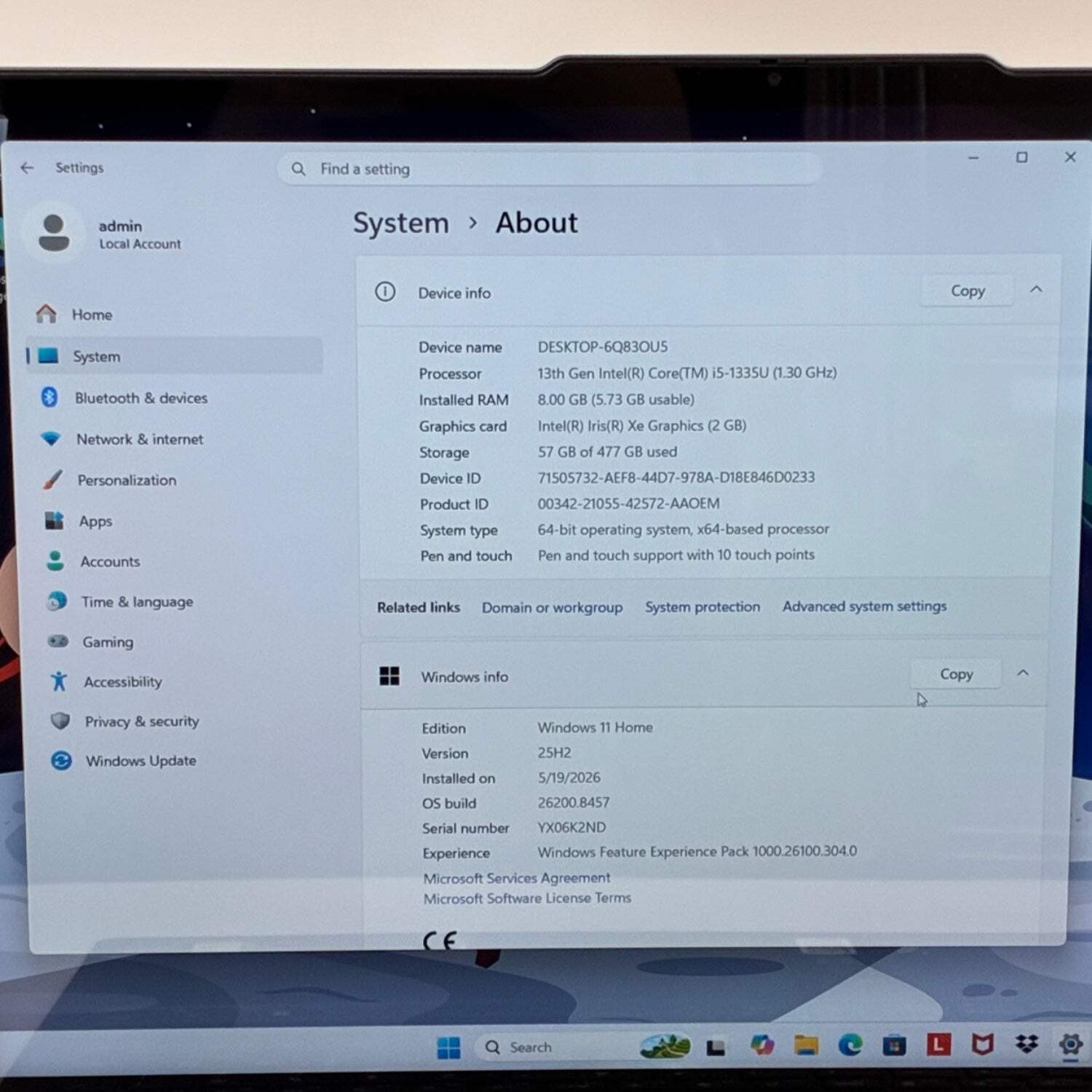Launch Copilot from the taskbar
Image resolution: width=1092 pixels, height=1092 pixels.
(762, 1045)
